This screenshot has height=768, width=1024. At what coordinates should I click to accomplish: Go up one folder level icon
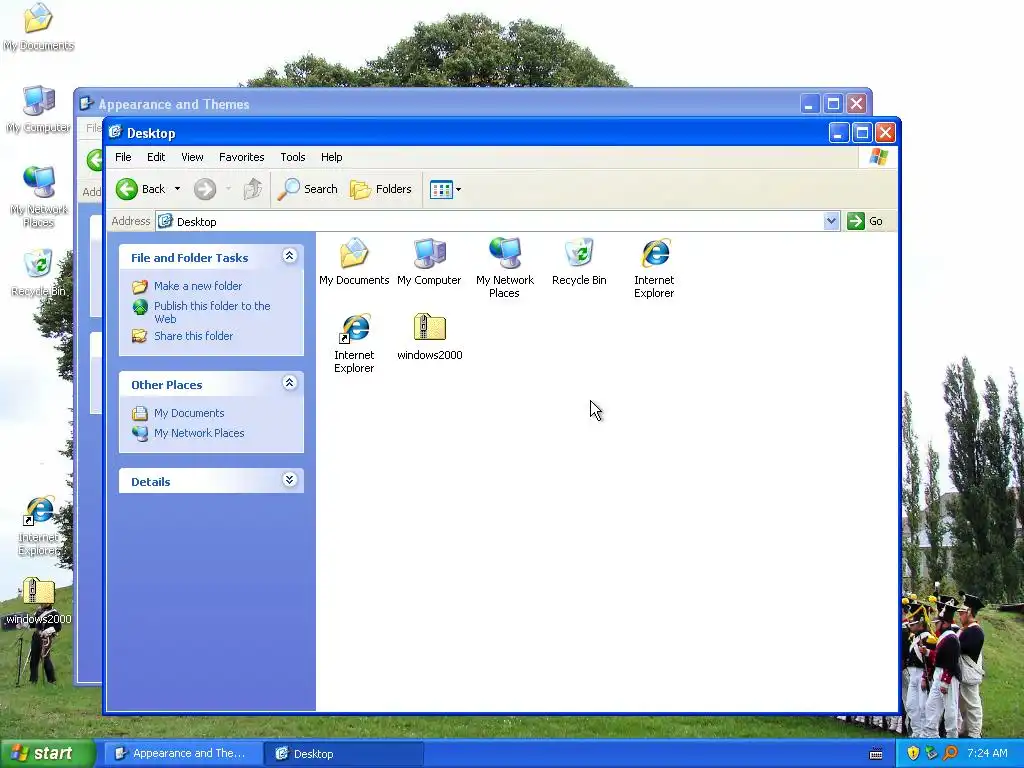click(253, 189)
